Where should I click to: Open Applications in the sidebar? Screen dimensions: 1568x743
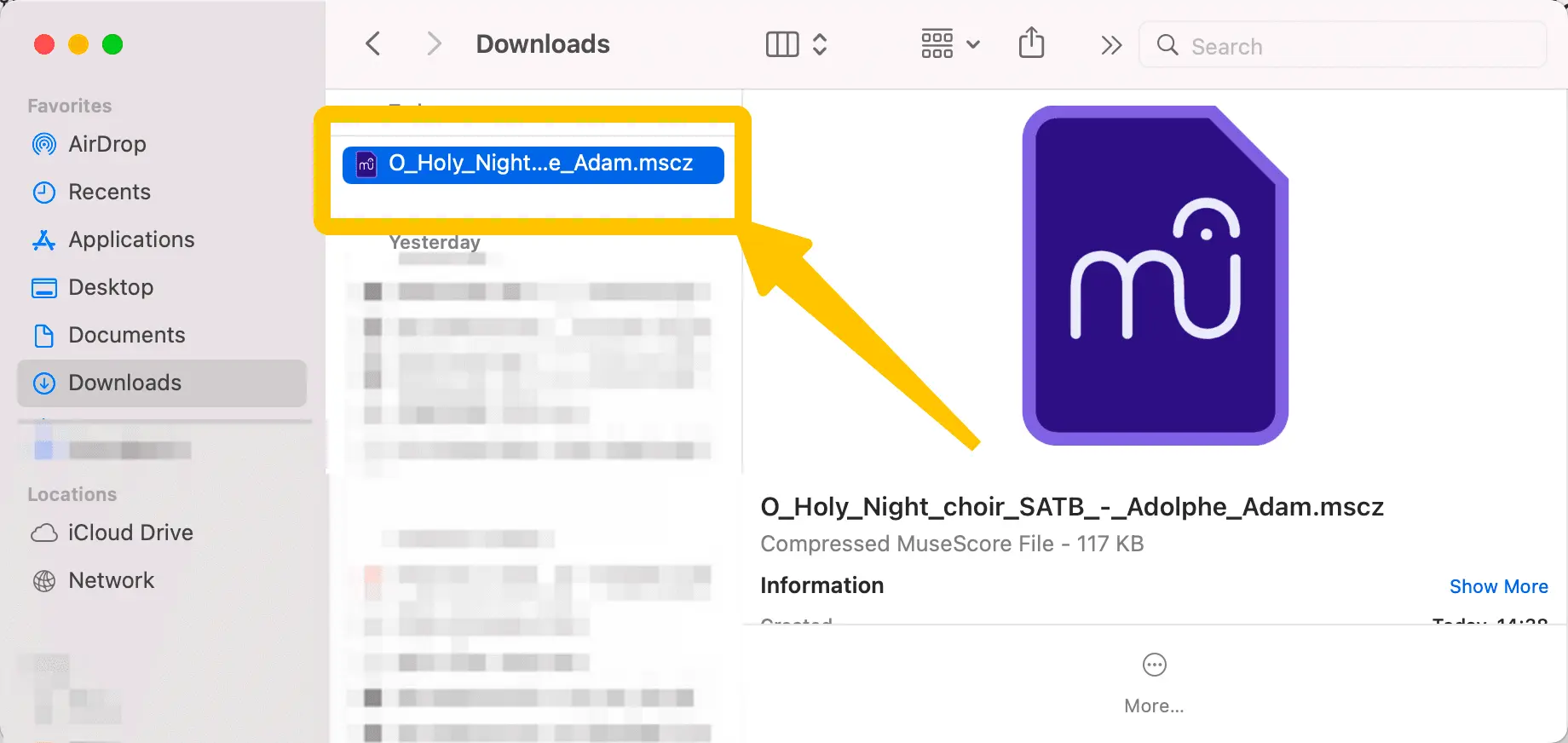click(162, 239)
